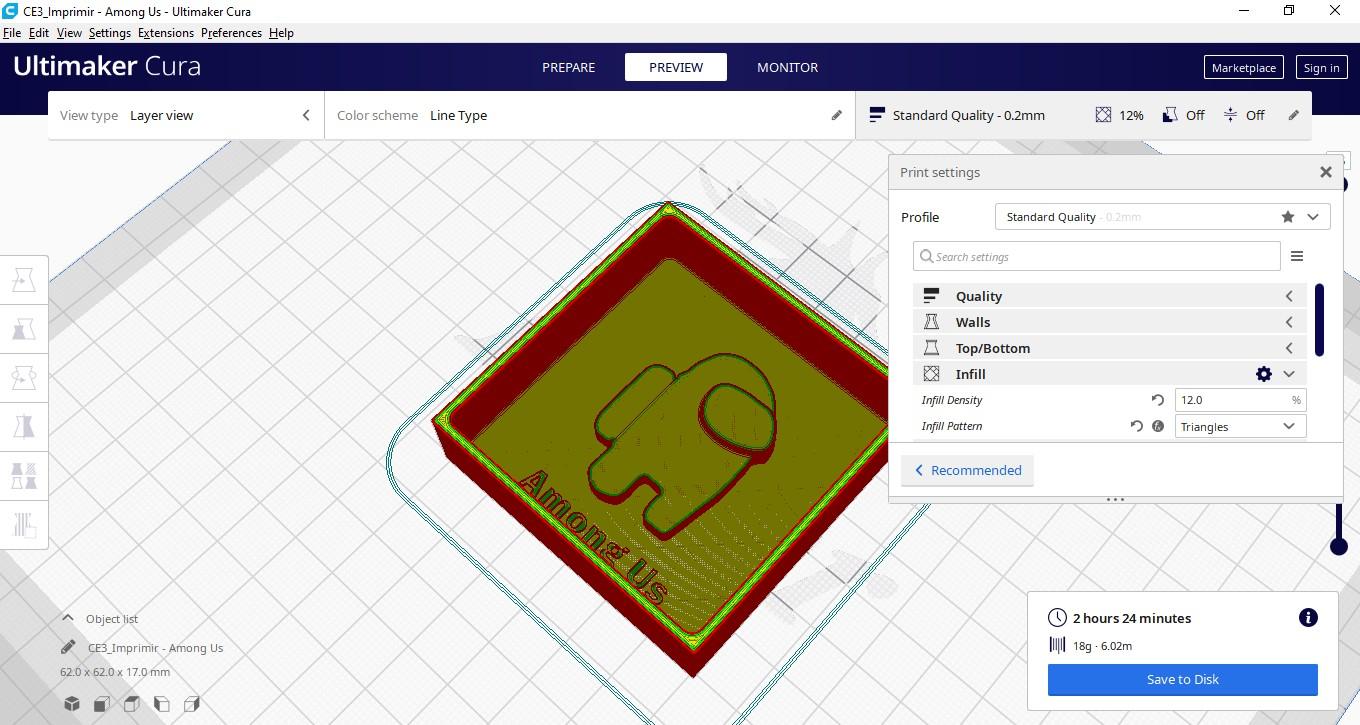Image resolution: width=1360 pixels, height=725 pixels.
Task: Reset Infill Pattern with revert arrow
Action: 1137,426
